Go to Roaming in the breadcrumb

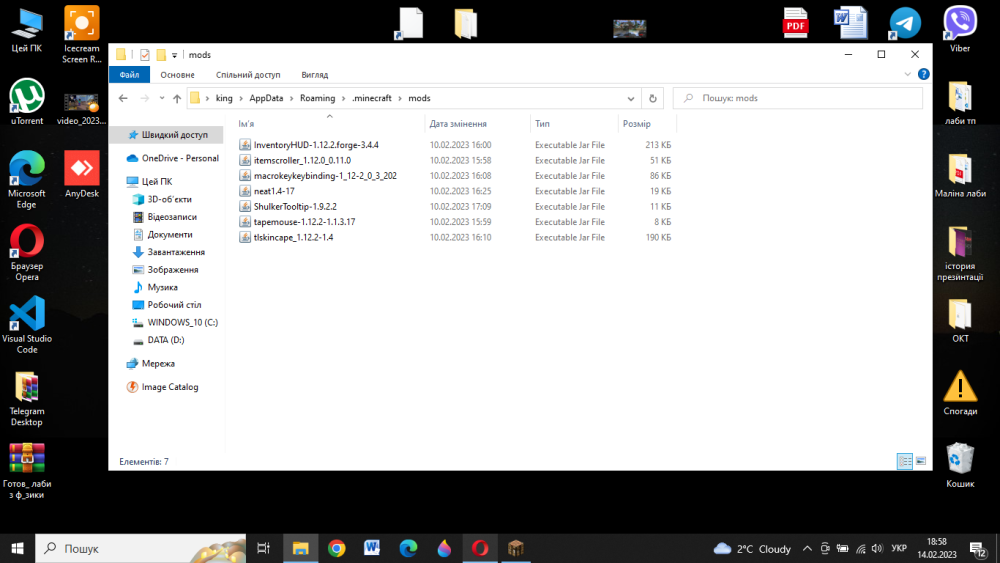(x=318, y=98)
